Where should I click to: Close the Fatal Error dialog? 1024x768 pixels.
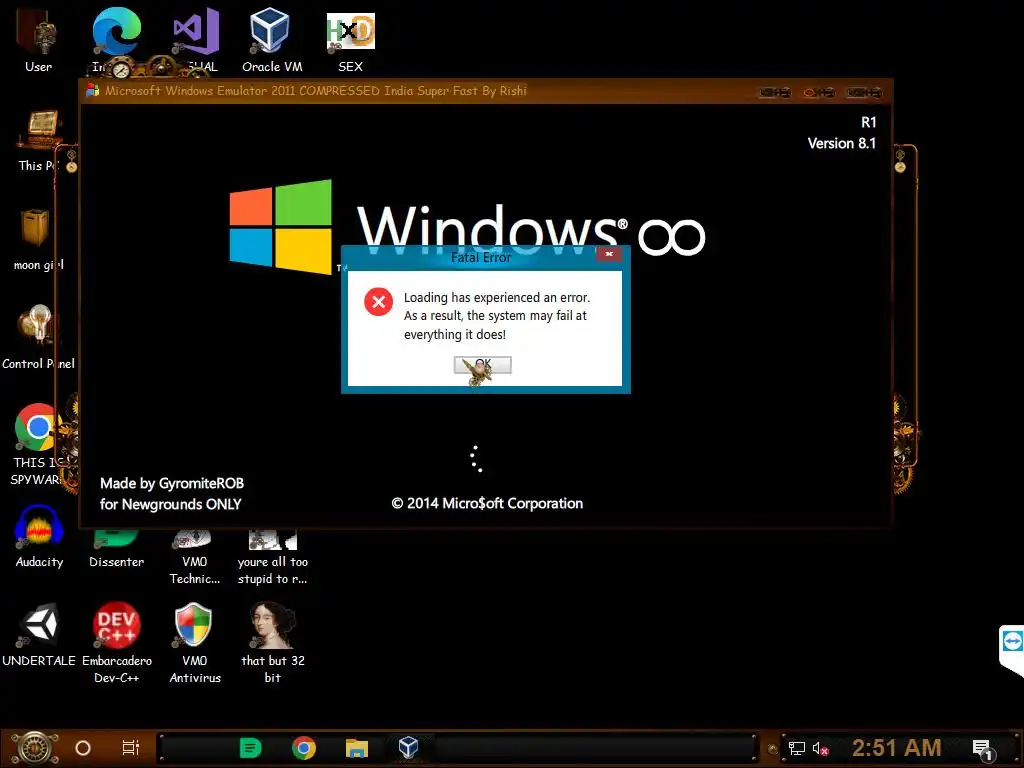609,254
